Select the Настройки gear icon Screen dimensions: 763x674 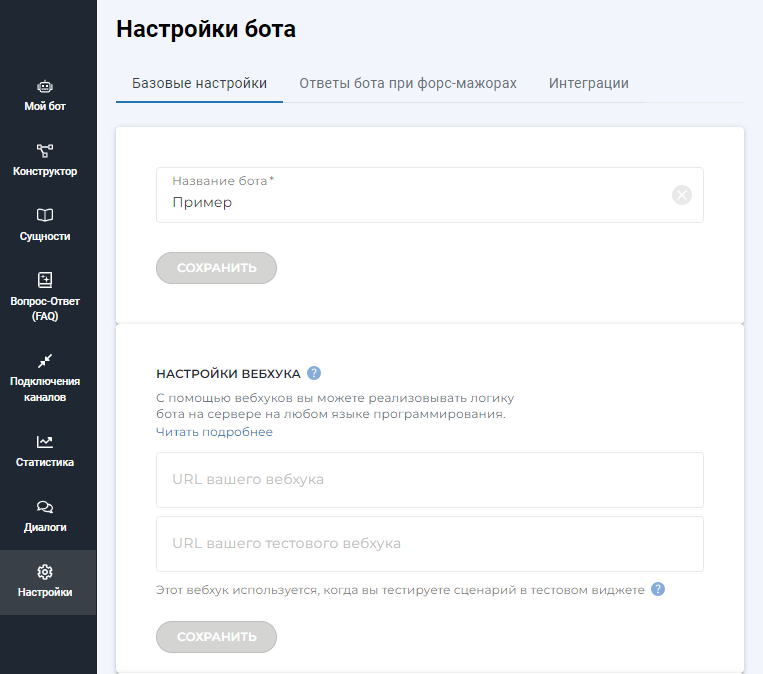(45, 572)
